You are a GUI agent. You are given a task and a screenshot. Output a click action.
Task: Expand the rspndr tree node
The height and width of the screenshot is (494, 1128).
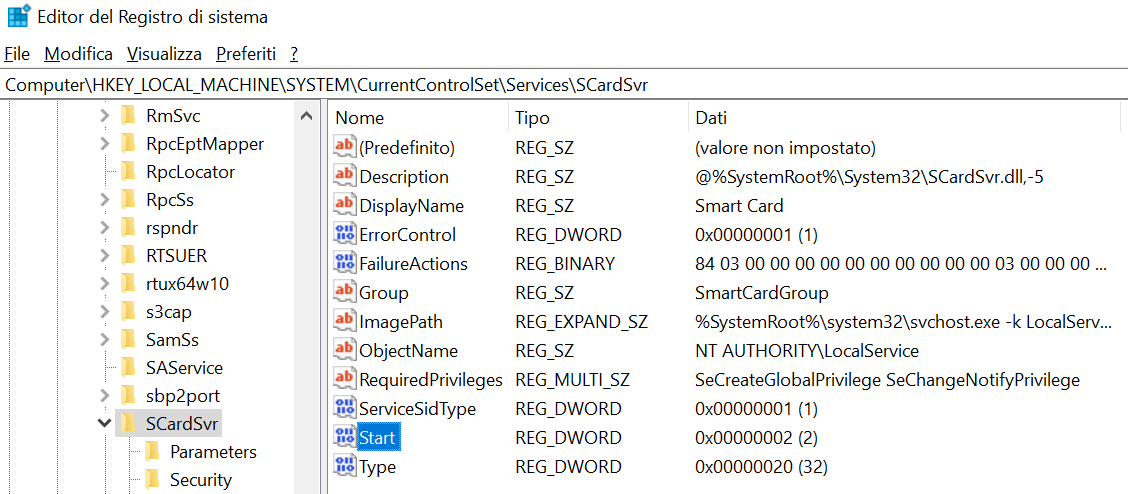(105, 228)
